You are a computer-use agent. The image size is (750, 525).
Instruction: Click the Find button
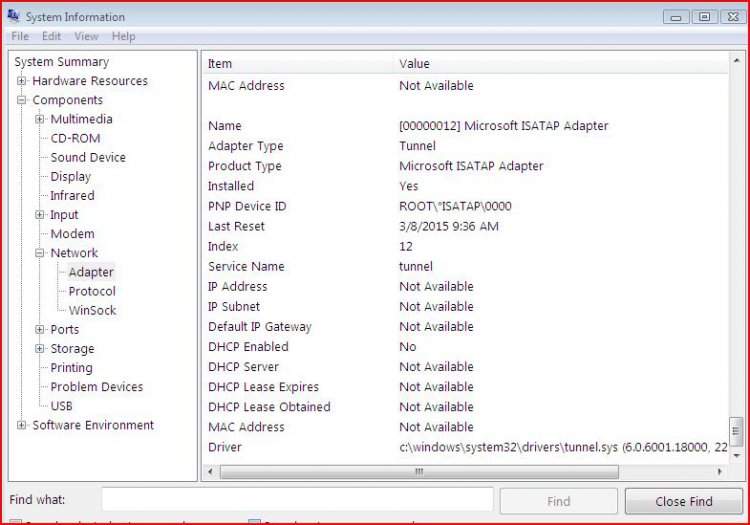(559, 501)
